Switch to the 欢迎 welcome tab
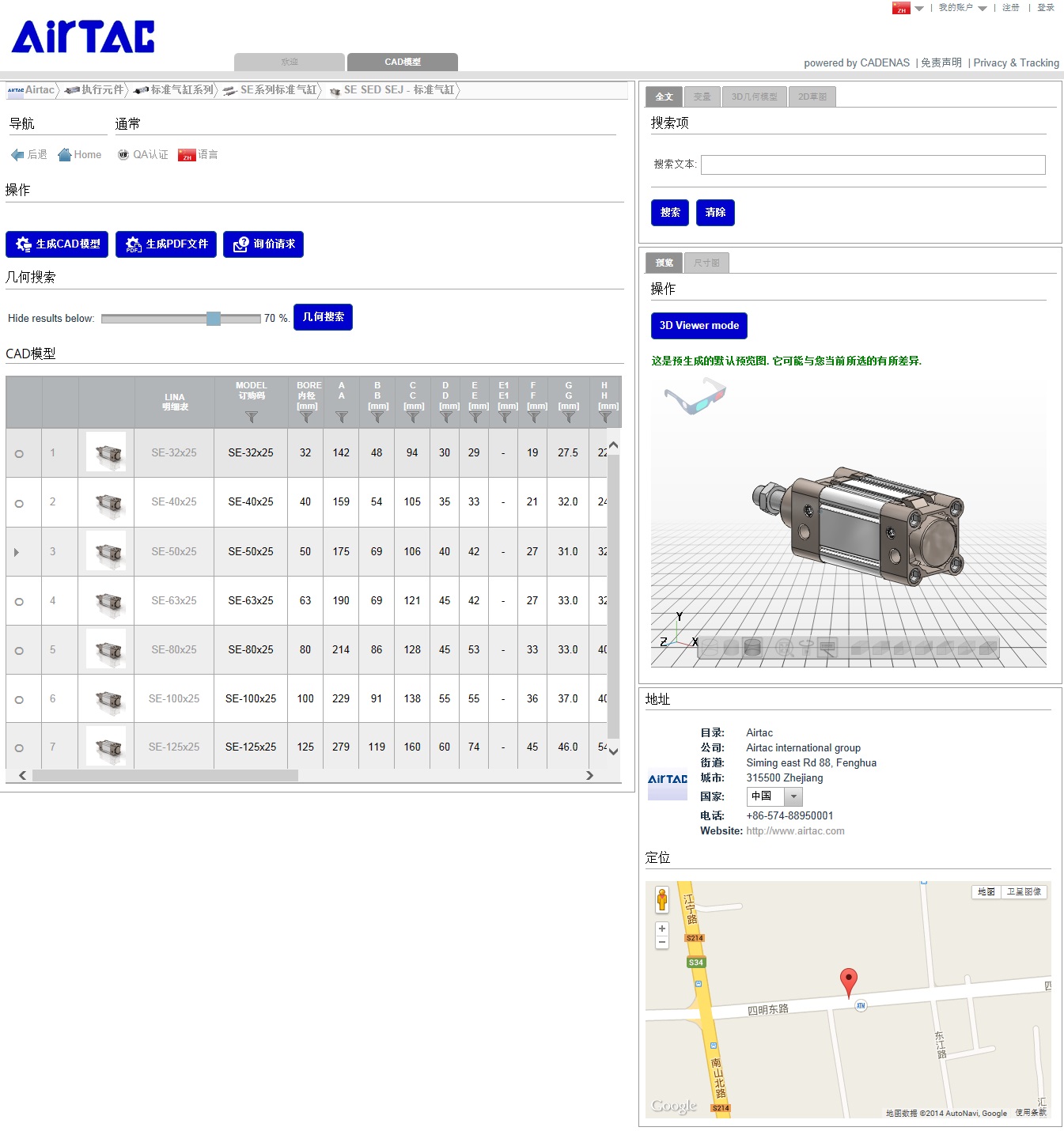The height and width of the screenshot is (1131, 1064). (290, 62)
